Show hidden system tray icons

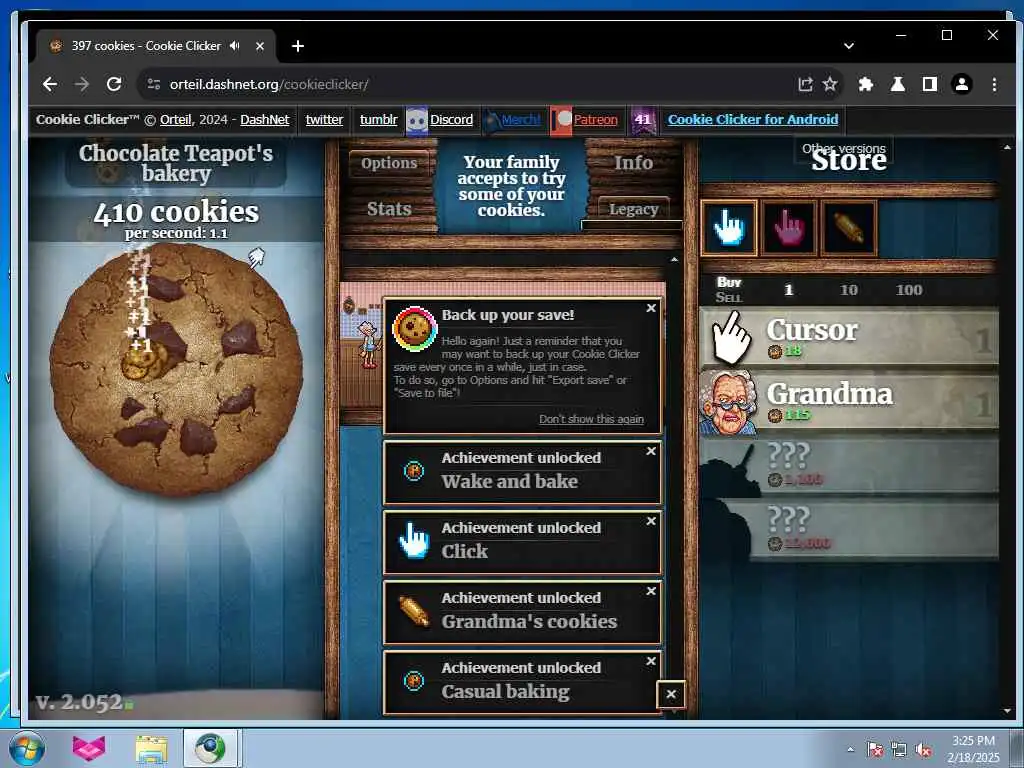850,750
